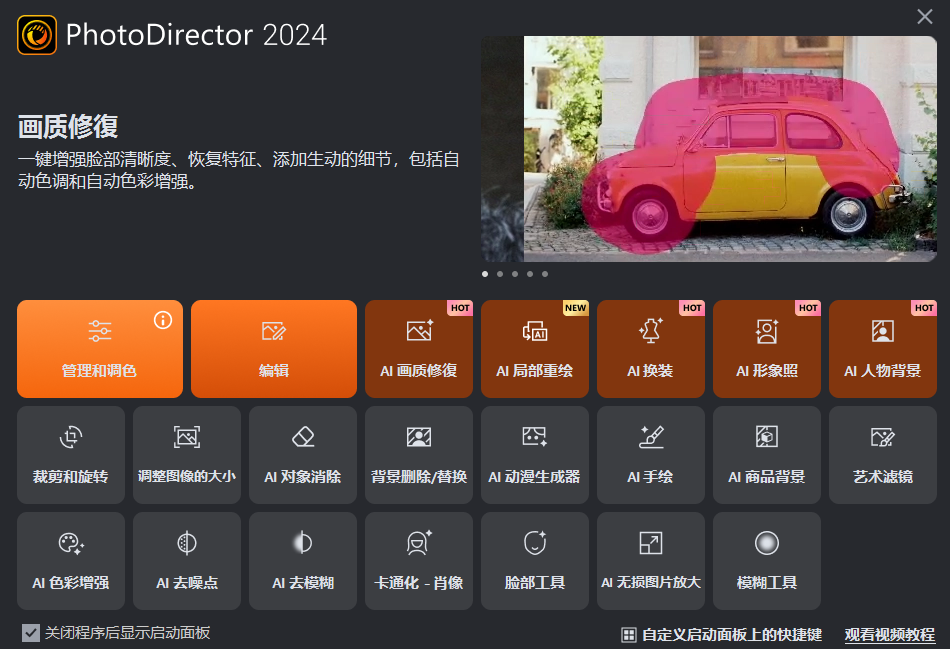Switch to the third banner slide dot
The image size is (950, 649).
tap(515, 274)
